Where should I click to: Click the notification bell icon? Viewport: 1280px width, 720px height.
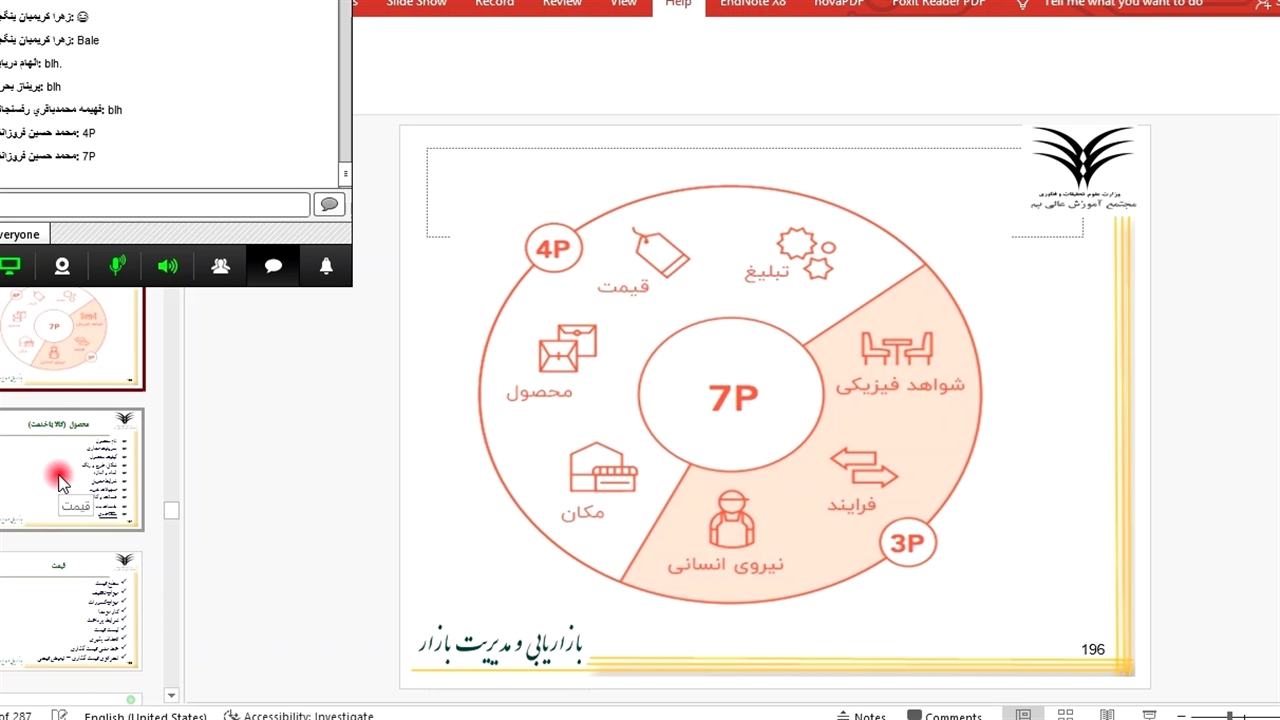pyautogui.click(x=326, y=266)
